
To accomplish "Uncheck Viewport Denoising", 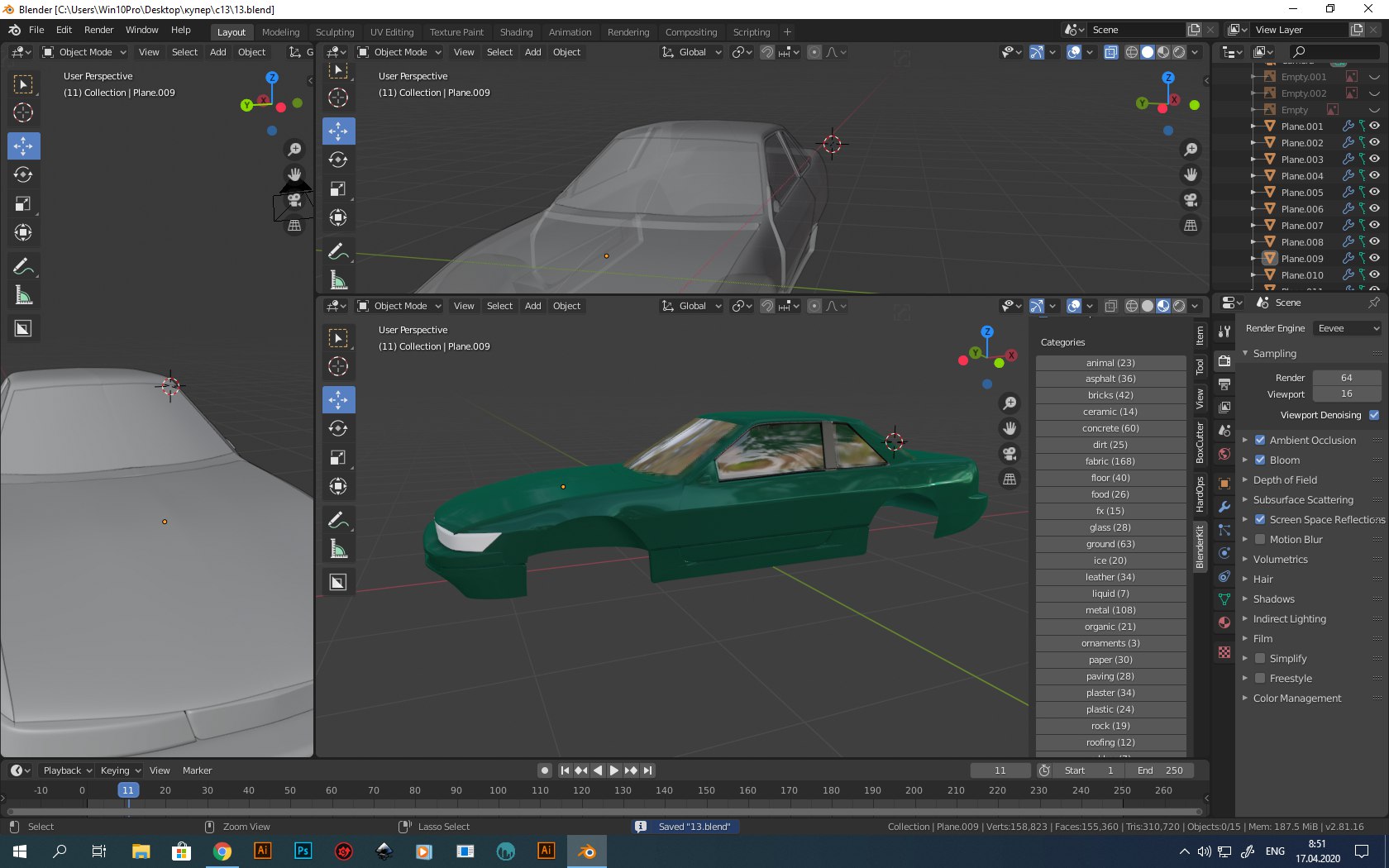I will [1374, 415].
